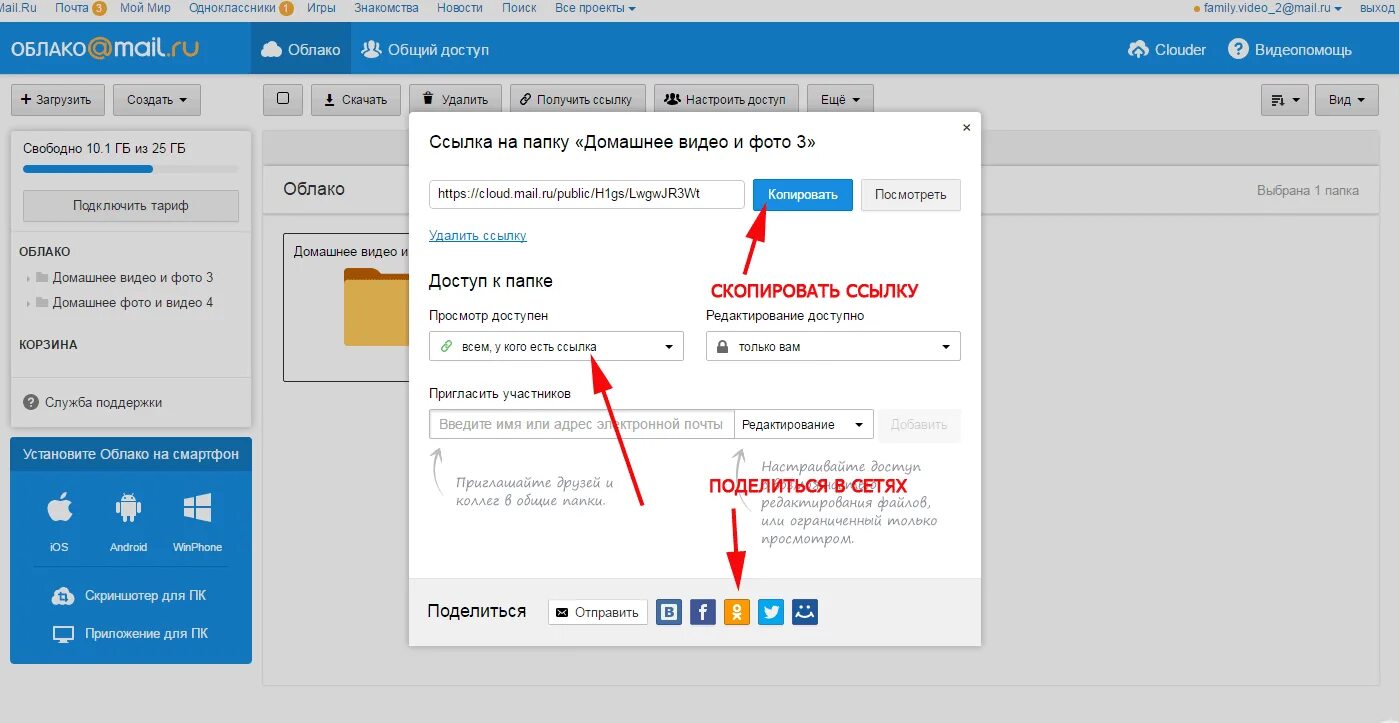
Task: Open Мой Мир in the portal bar
Action: [x=145, y=8]
